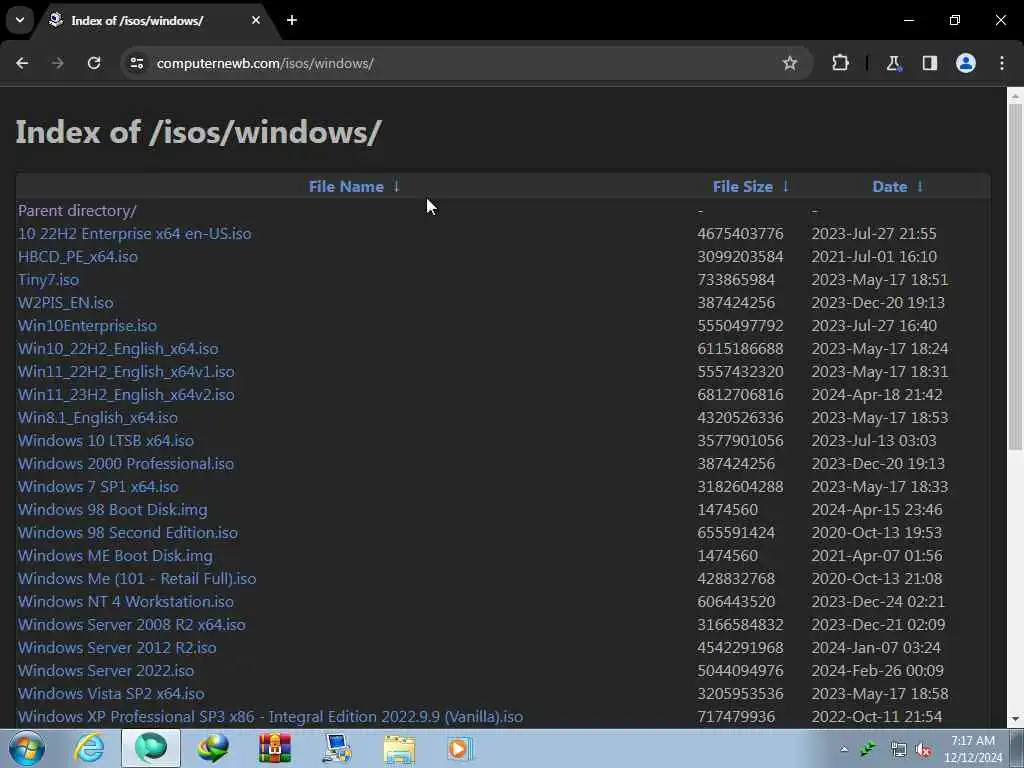Download Win8.1_English_x64.iso
The width and height of the screenshot is (1024, 768).
(x=97, y=417)
